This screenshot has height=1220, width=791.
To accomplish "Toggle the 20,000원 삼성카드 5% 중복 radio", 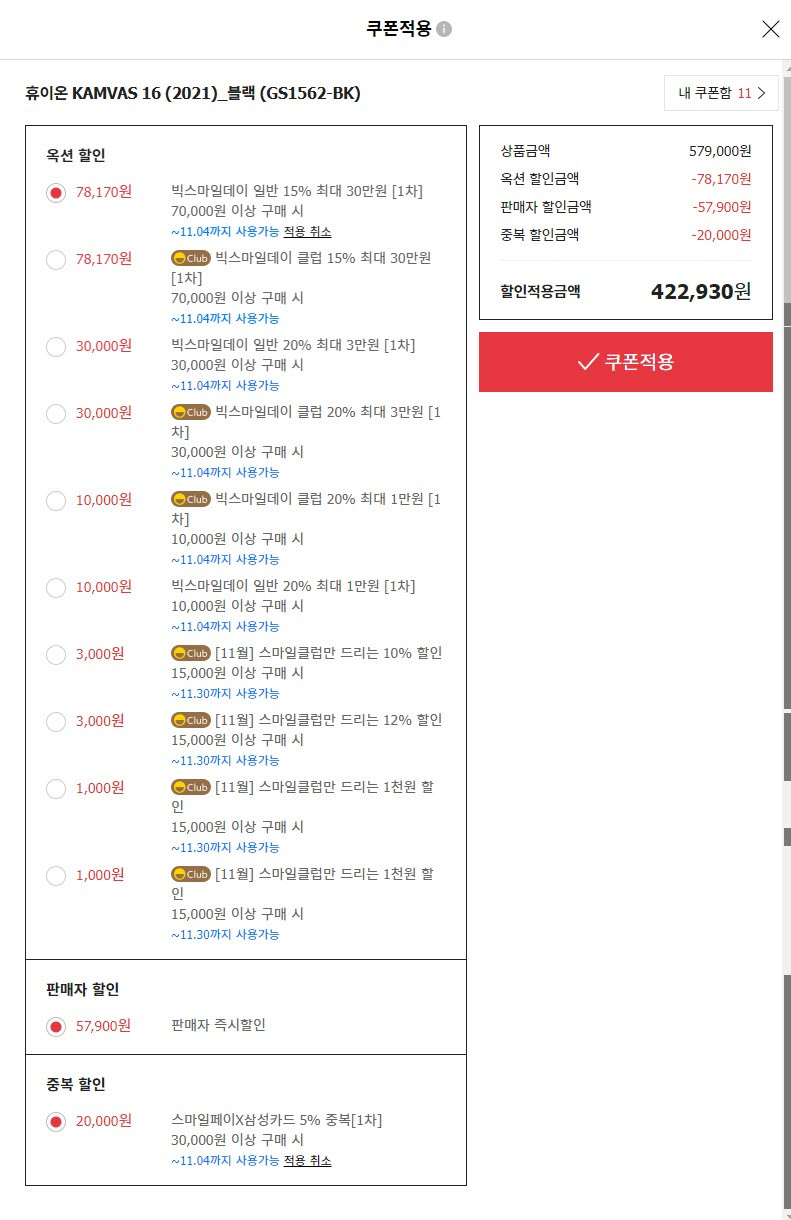I will point(56,1122).
